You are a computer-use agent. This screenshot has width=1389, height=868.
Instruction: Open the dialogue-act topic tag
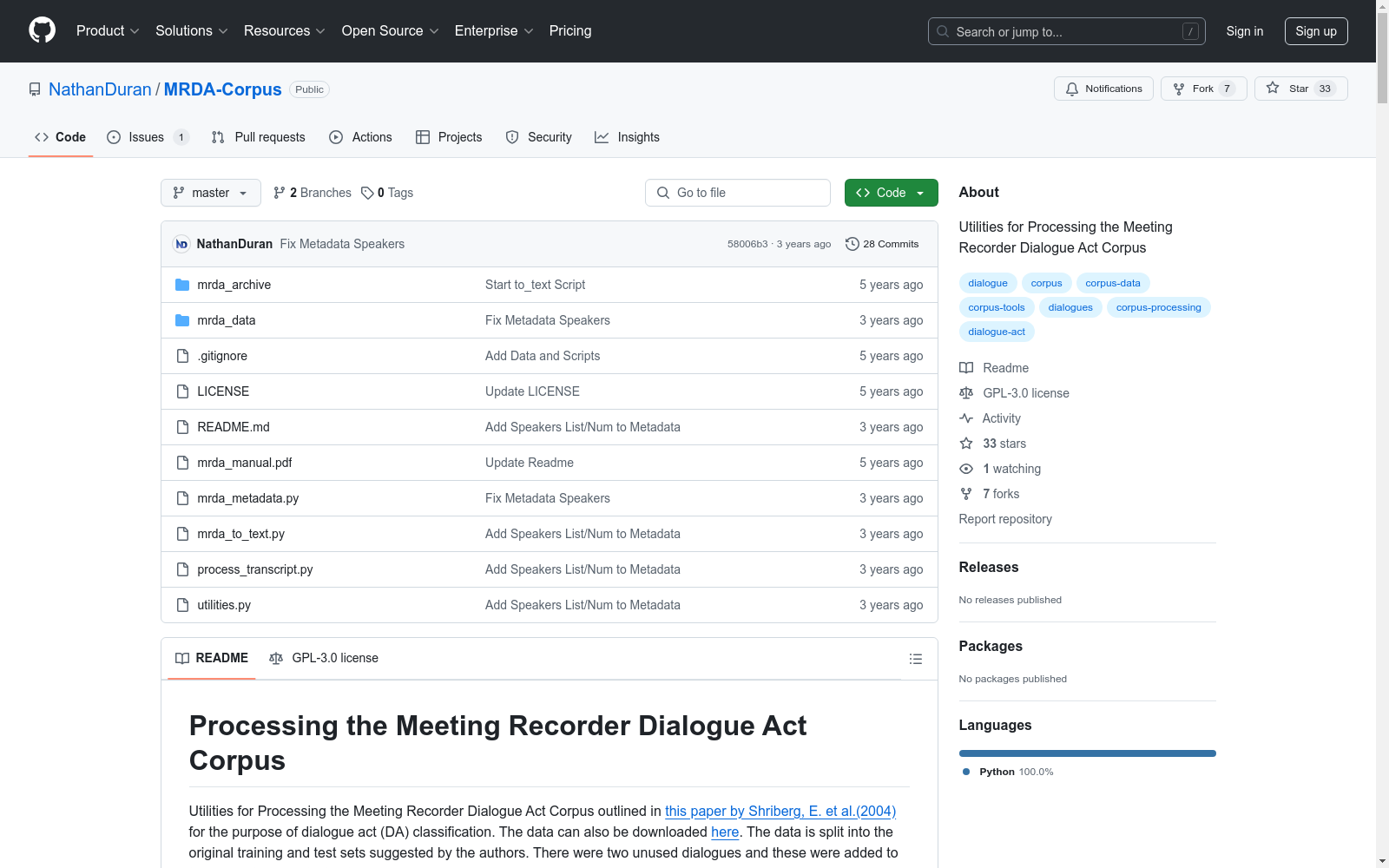tap(997, 332)
